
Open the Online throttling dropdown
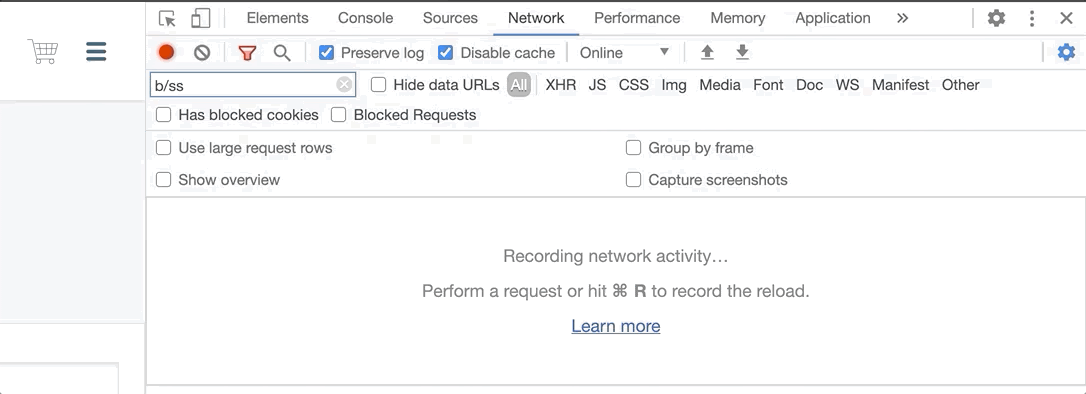[625, 53]
